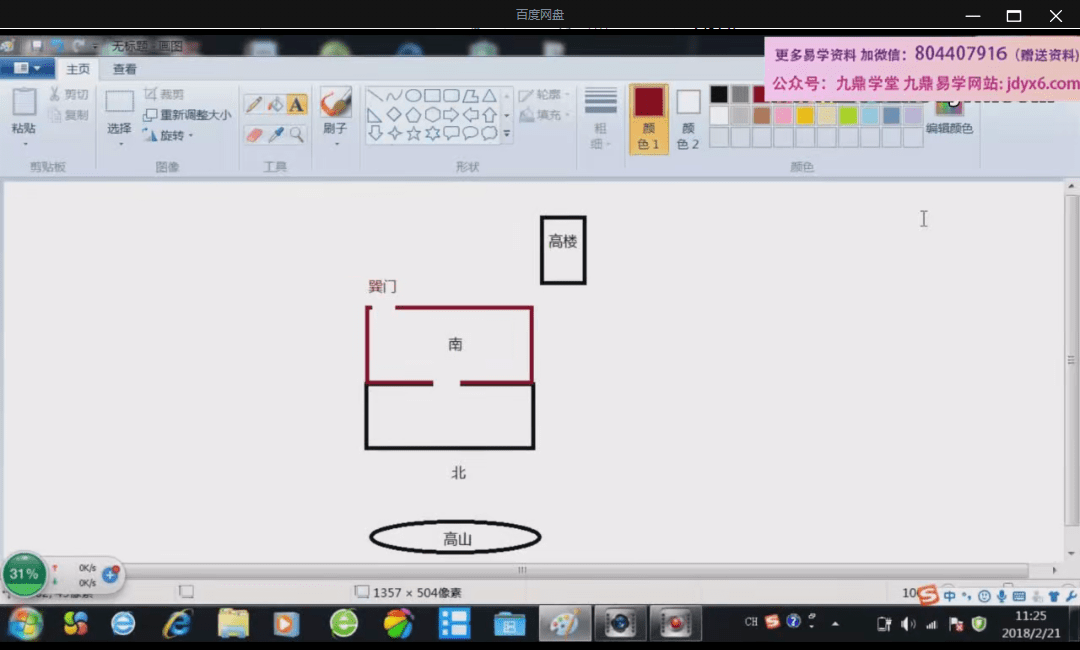Open Internet Explorer from the taskbar
Screen dimensions: 1080x650
point(177,624)
